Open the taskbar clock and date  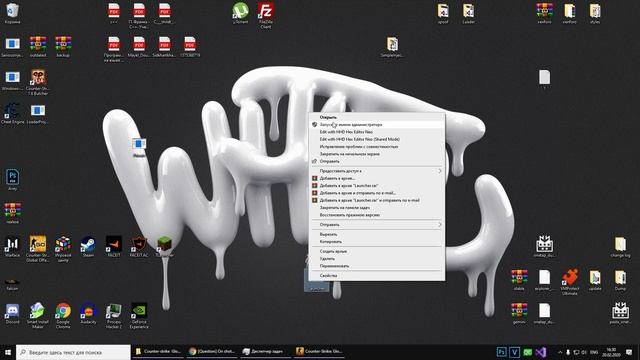coord(611,352)
